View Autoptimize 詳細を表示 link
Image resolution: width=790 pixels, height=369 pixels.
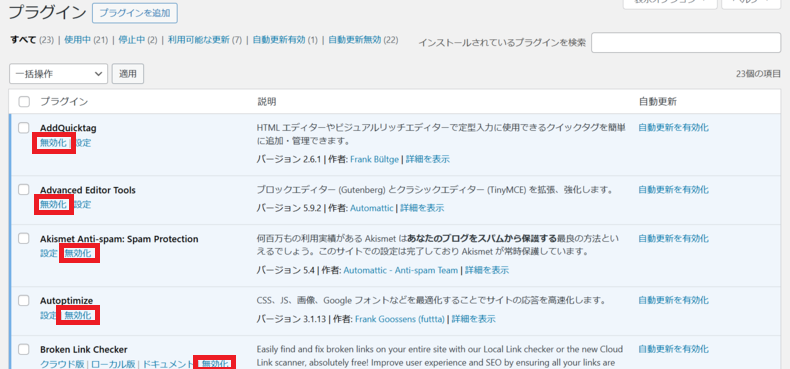point(474,319)
